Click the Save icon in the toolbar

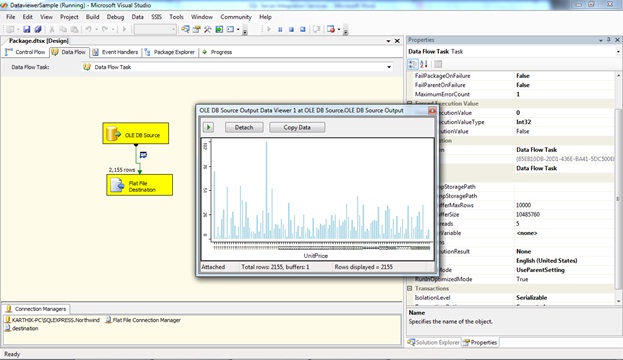[27, 29]
